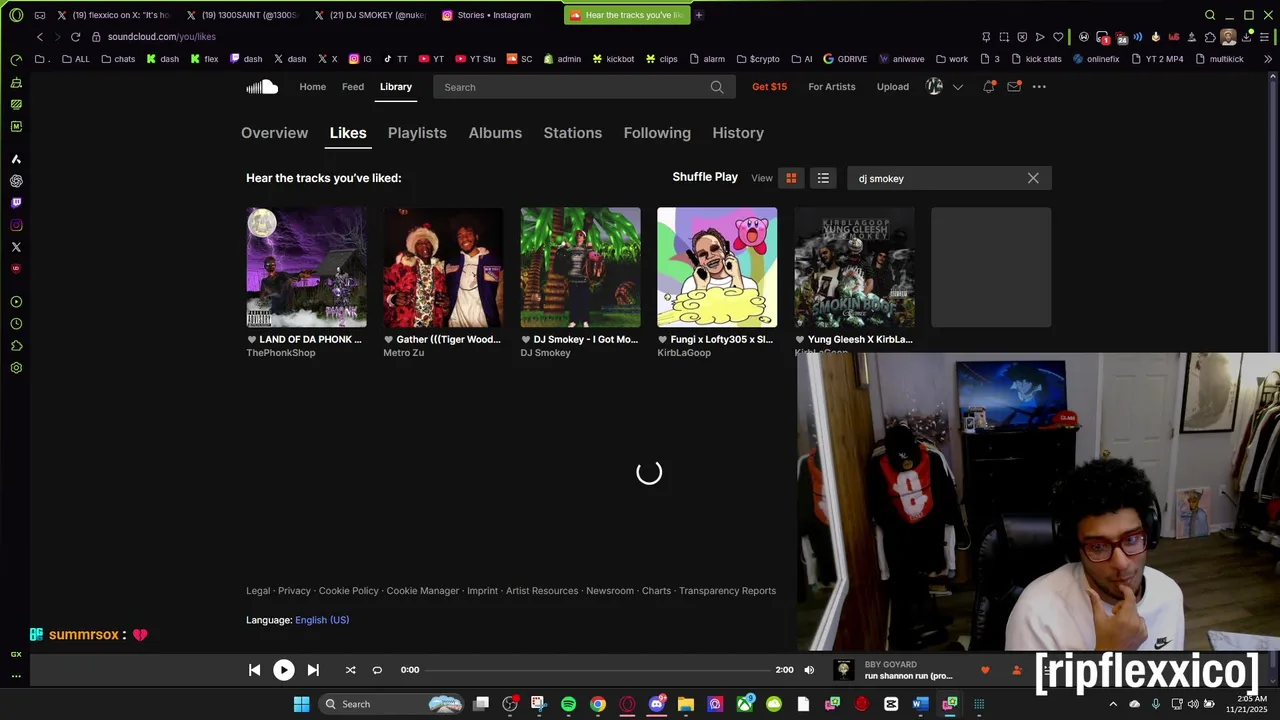Open ThePhonkShop artist link
Image resolution: width=1280 pixels, height=720 pixels.
pos(281,353)
